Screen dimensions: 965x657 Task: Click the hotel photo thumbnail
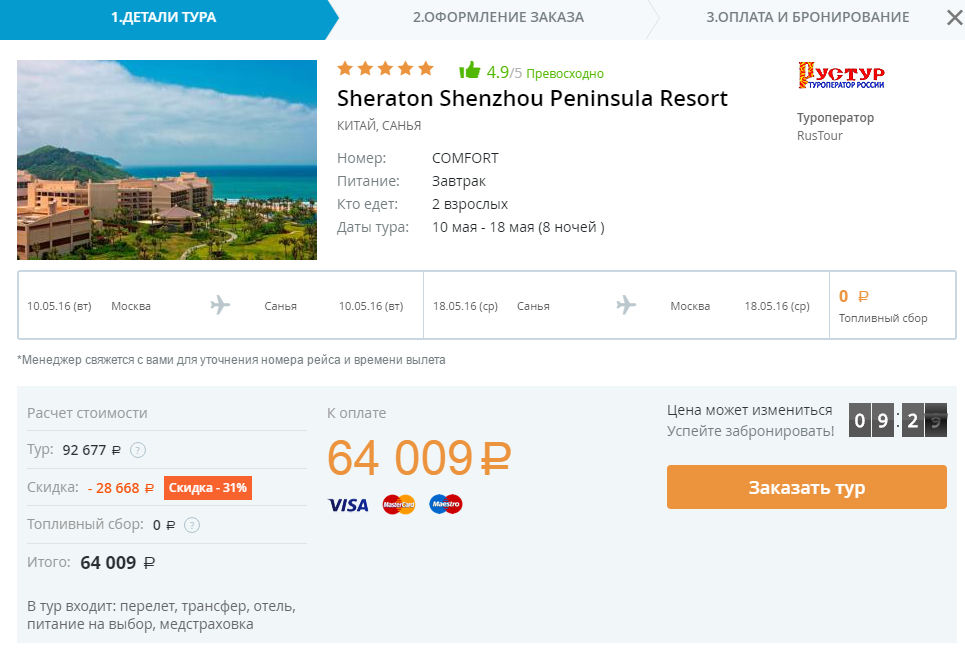pyautogui.click(x=167, y=160)
